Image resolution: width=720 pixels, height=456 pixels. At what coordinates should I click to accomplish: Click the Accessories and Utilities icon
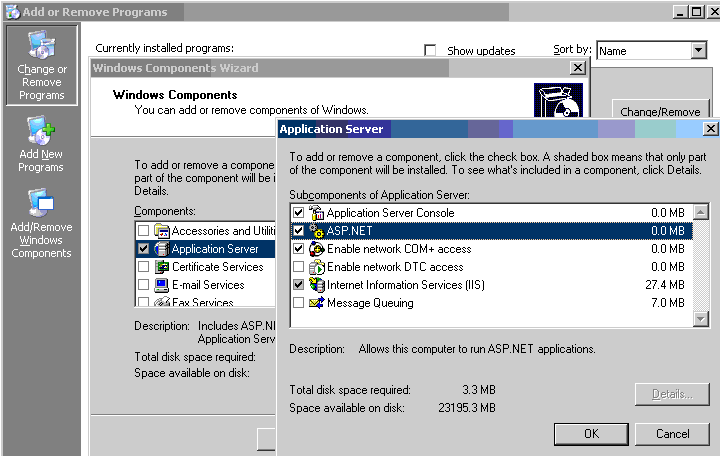click(x=162, y=231)
